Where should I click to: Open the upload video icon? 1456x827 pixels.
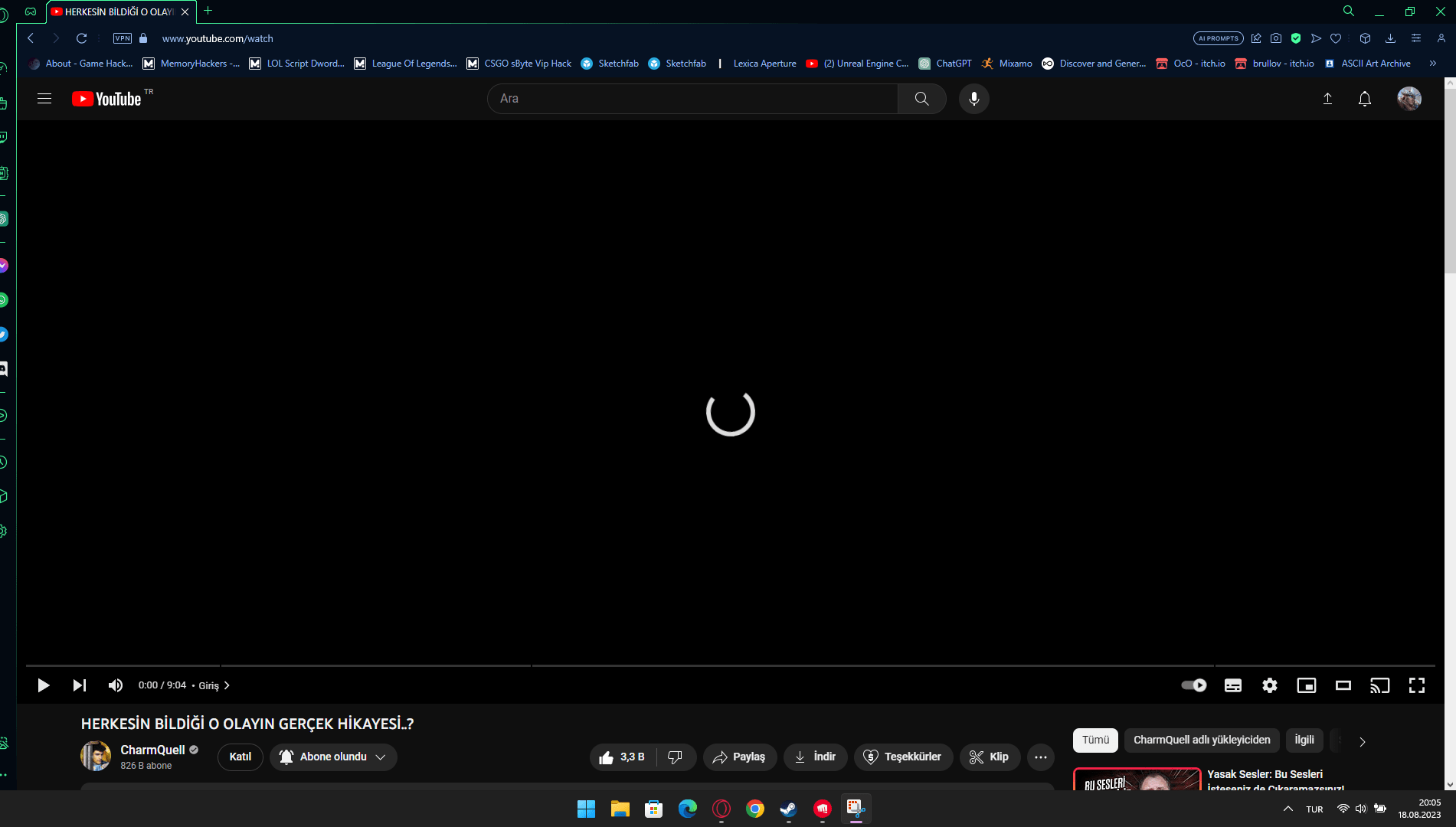[1327, 99]
